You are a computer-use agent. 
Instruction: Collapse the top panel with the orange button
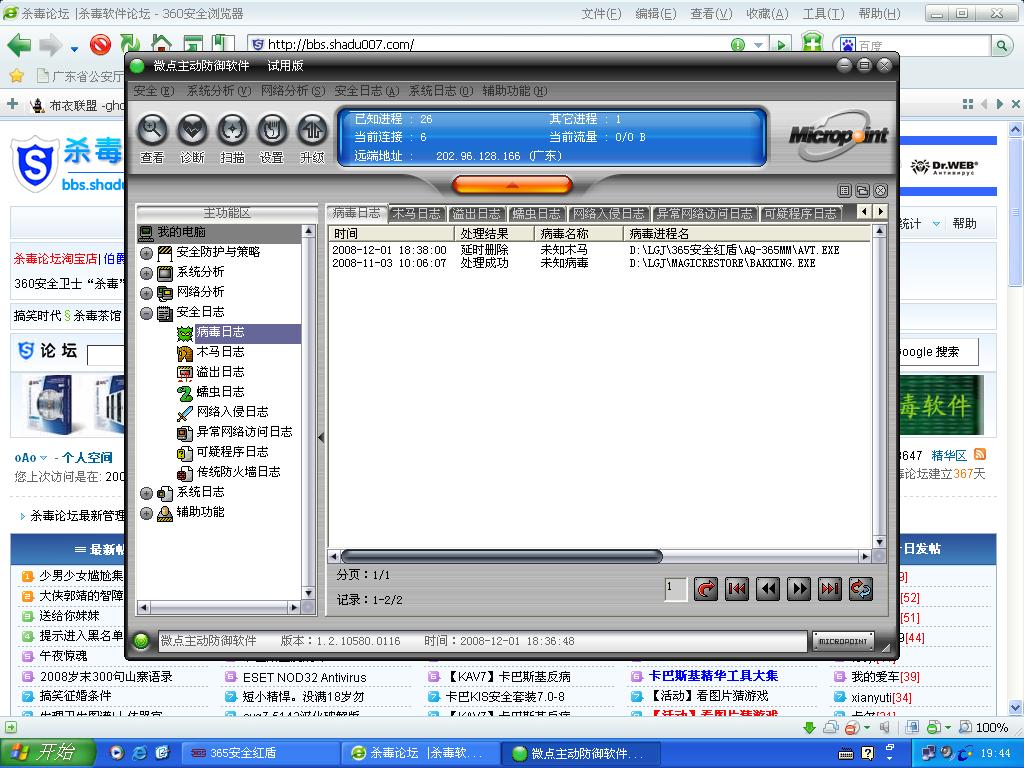512,185
